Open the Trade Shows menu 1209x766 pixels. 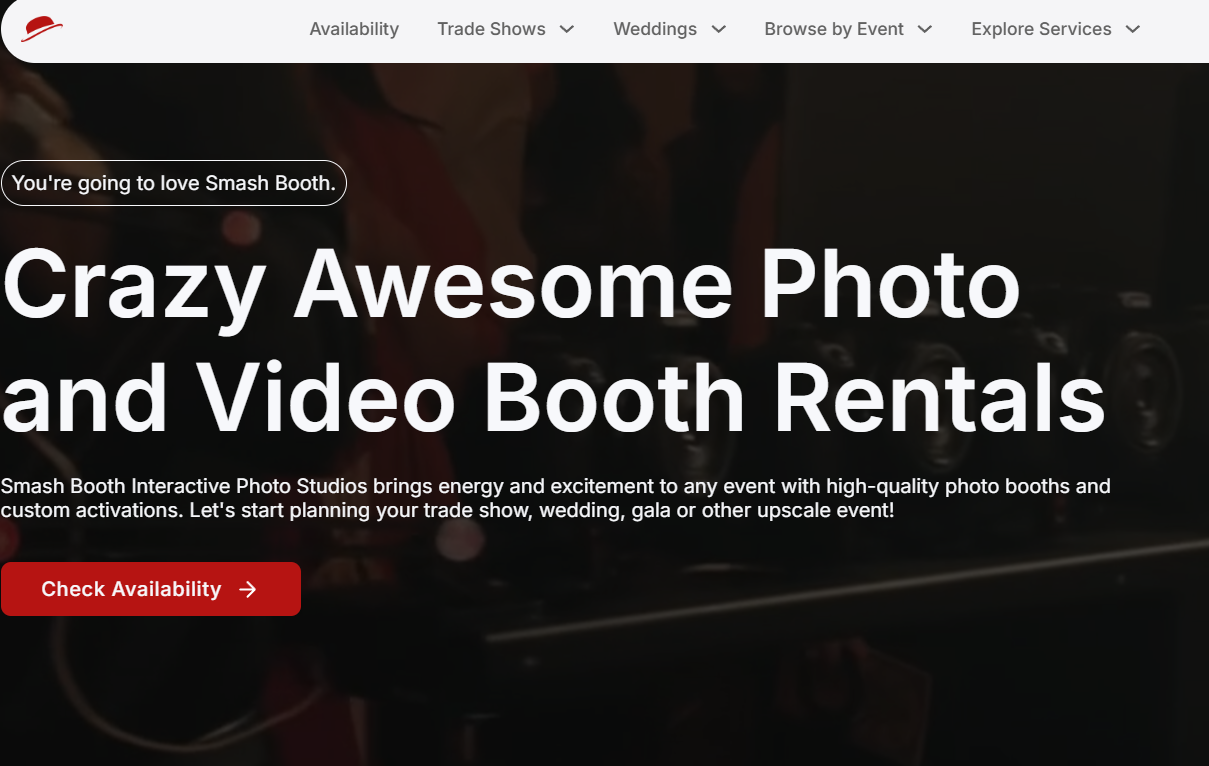[x=491, y=29]
